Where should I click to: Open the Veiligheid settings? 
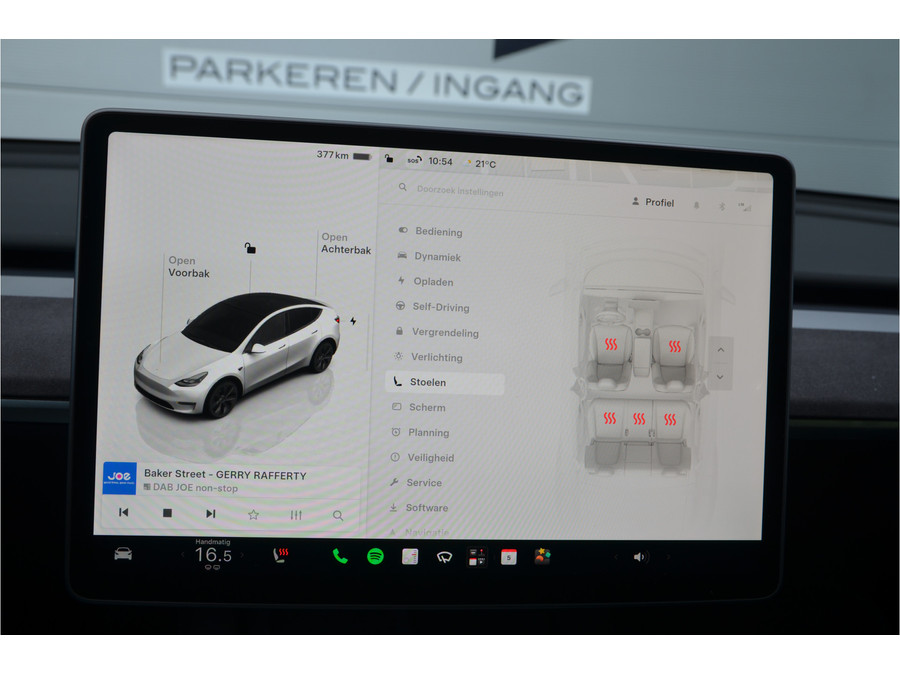(x=422, y=457)
